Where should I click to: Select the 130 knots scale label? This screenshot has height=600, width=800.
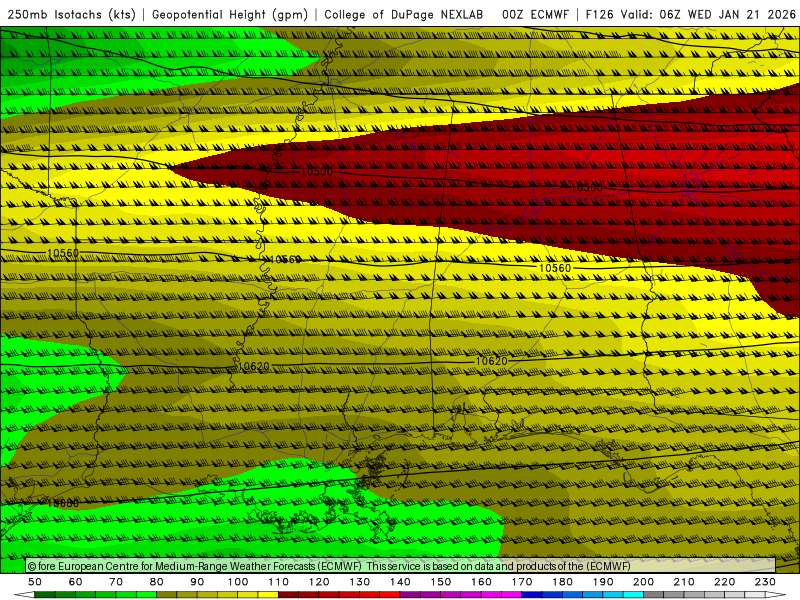(x=360, y=582)
